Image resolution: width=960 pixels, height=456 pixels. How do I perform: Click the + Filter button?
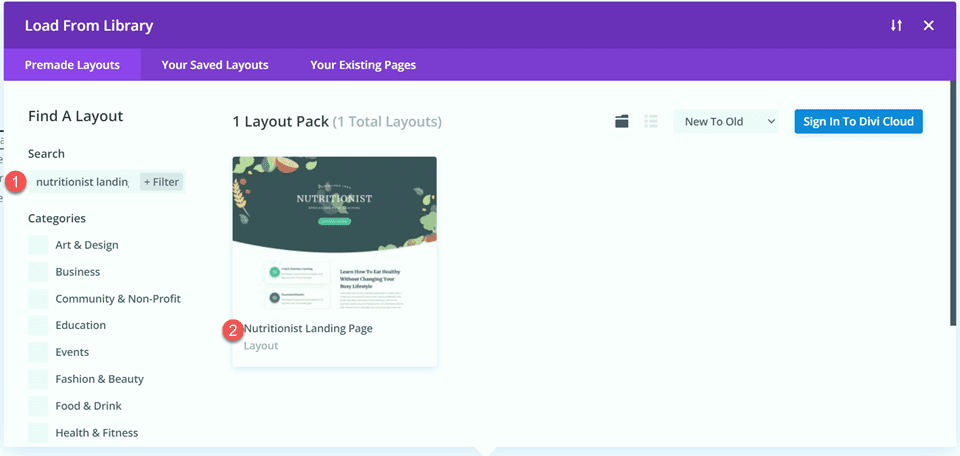tap(161, 182)
